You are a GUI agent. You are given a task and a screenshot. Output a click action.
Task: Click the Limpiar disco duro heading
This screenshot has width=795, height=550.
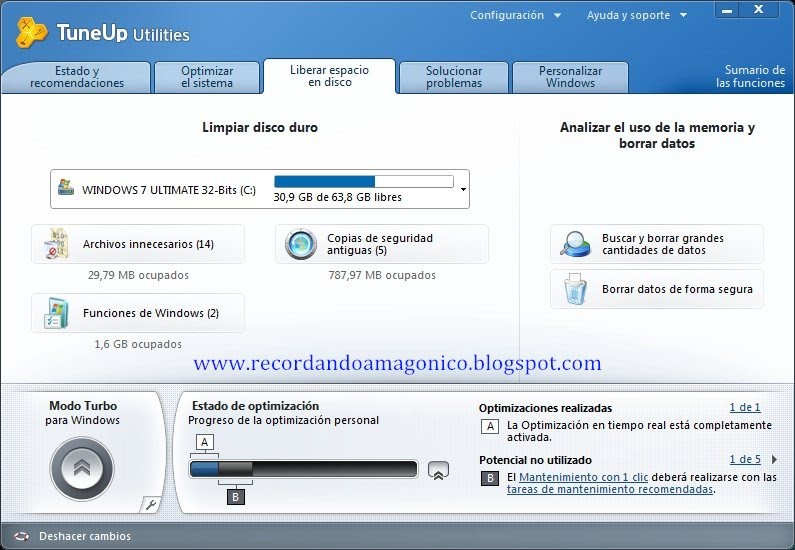[260, 127]
